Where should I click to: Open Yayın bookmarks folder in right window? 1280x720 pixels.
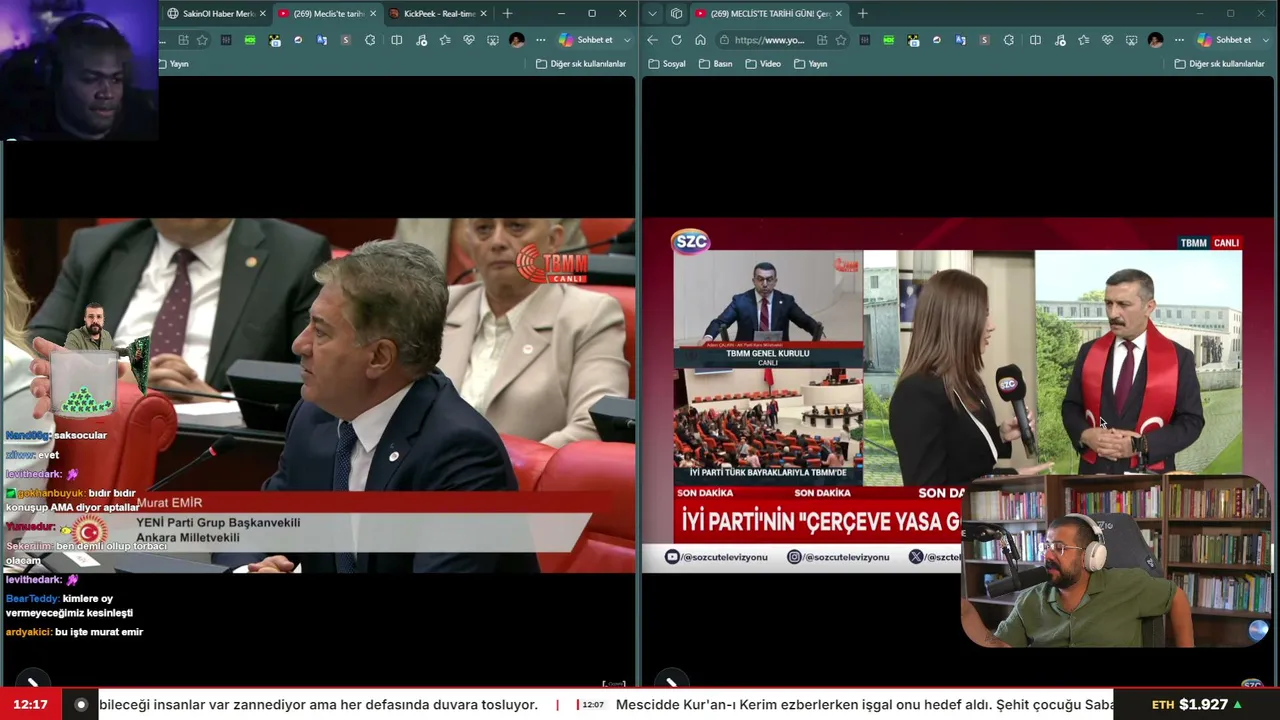[811, 64]
